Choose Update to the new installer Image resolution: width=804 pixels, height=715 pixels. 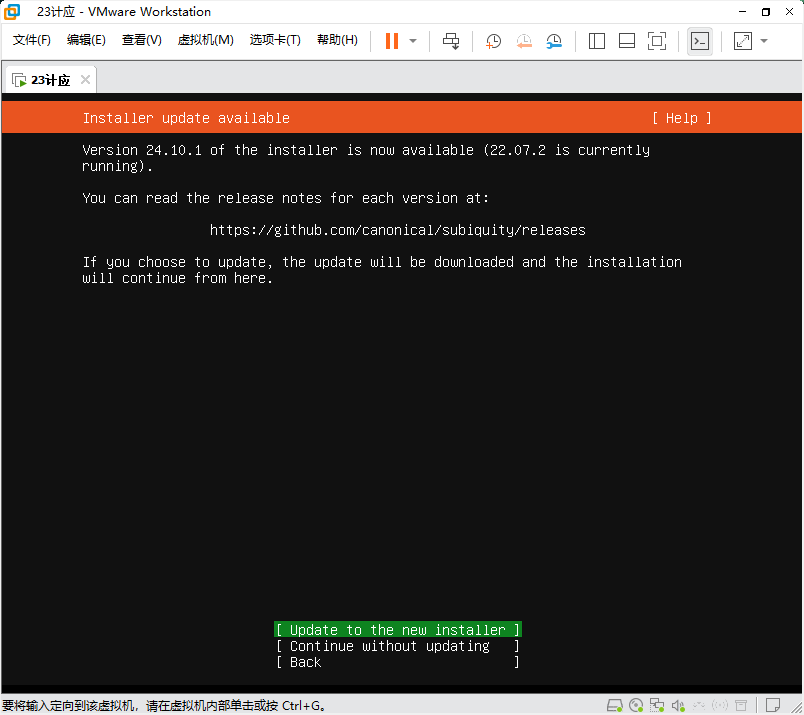click(398, 629)
